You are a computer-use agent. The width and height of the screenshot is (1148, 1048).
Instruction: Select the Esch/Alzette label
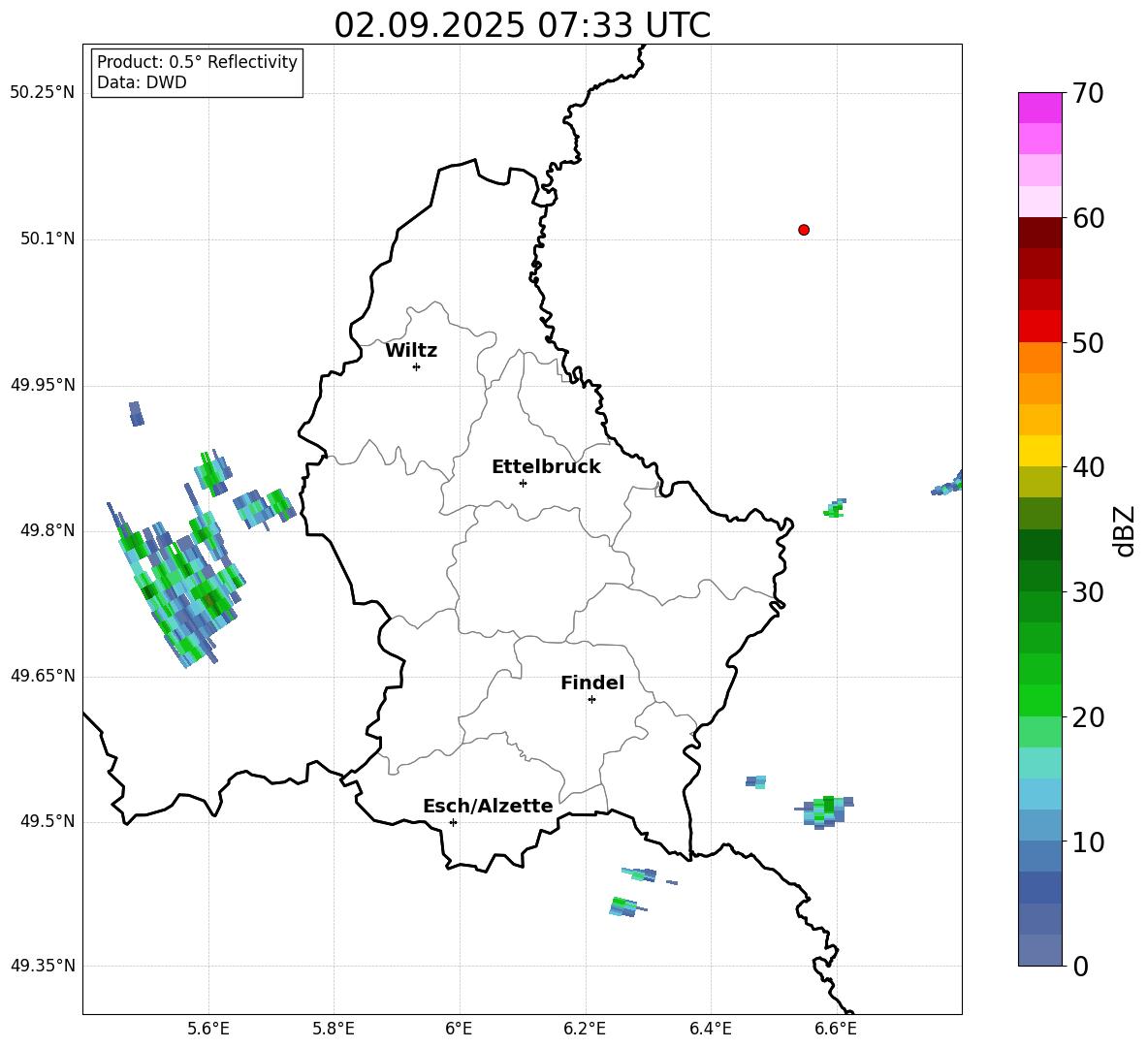tap(488, 806)
